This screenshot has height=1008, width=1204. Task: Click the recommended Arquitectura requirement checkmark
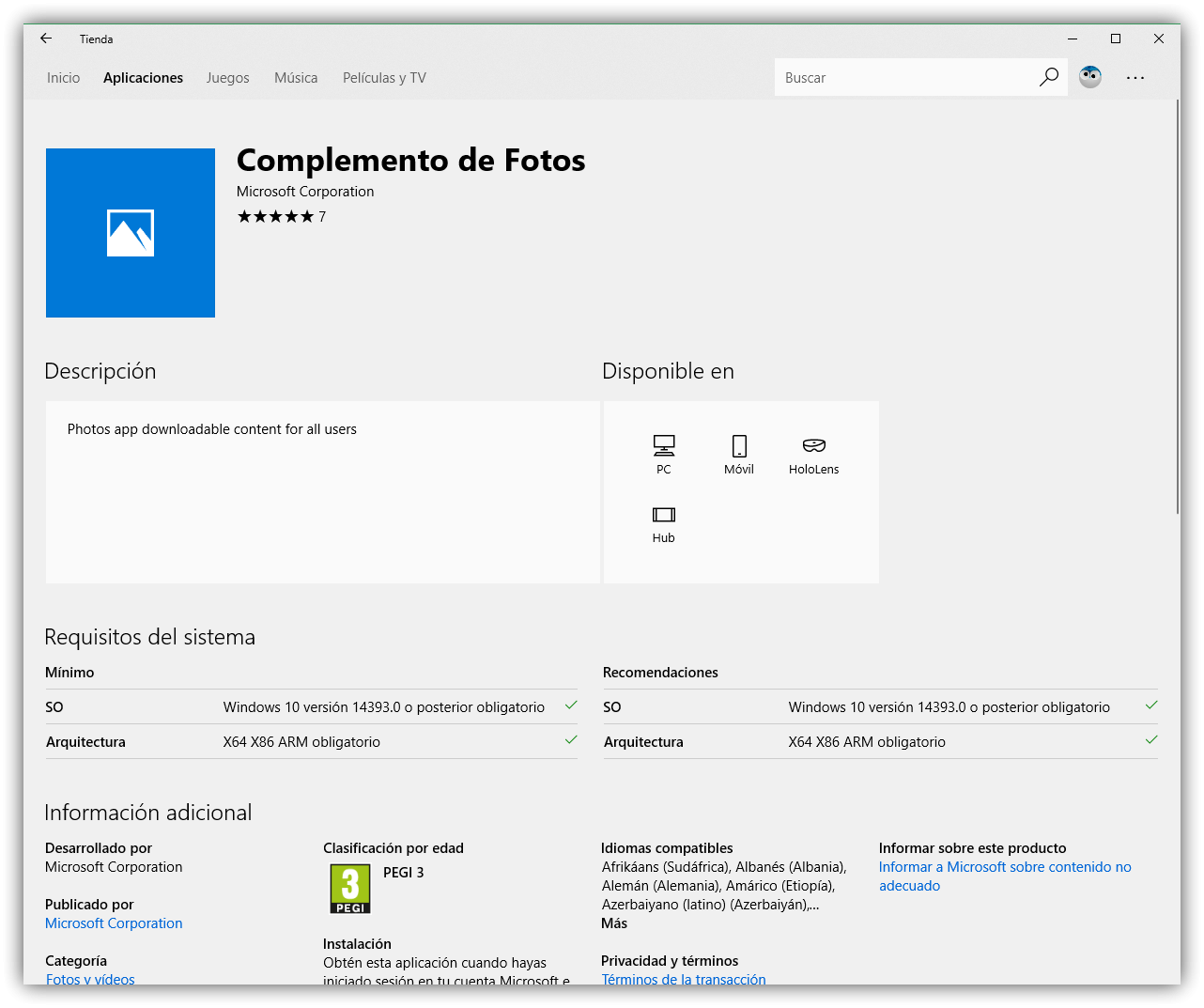pos(1151,740)
